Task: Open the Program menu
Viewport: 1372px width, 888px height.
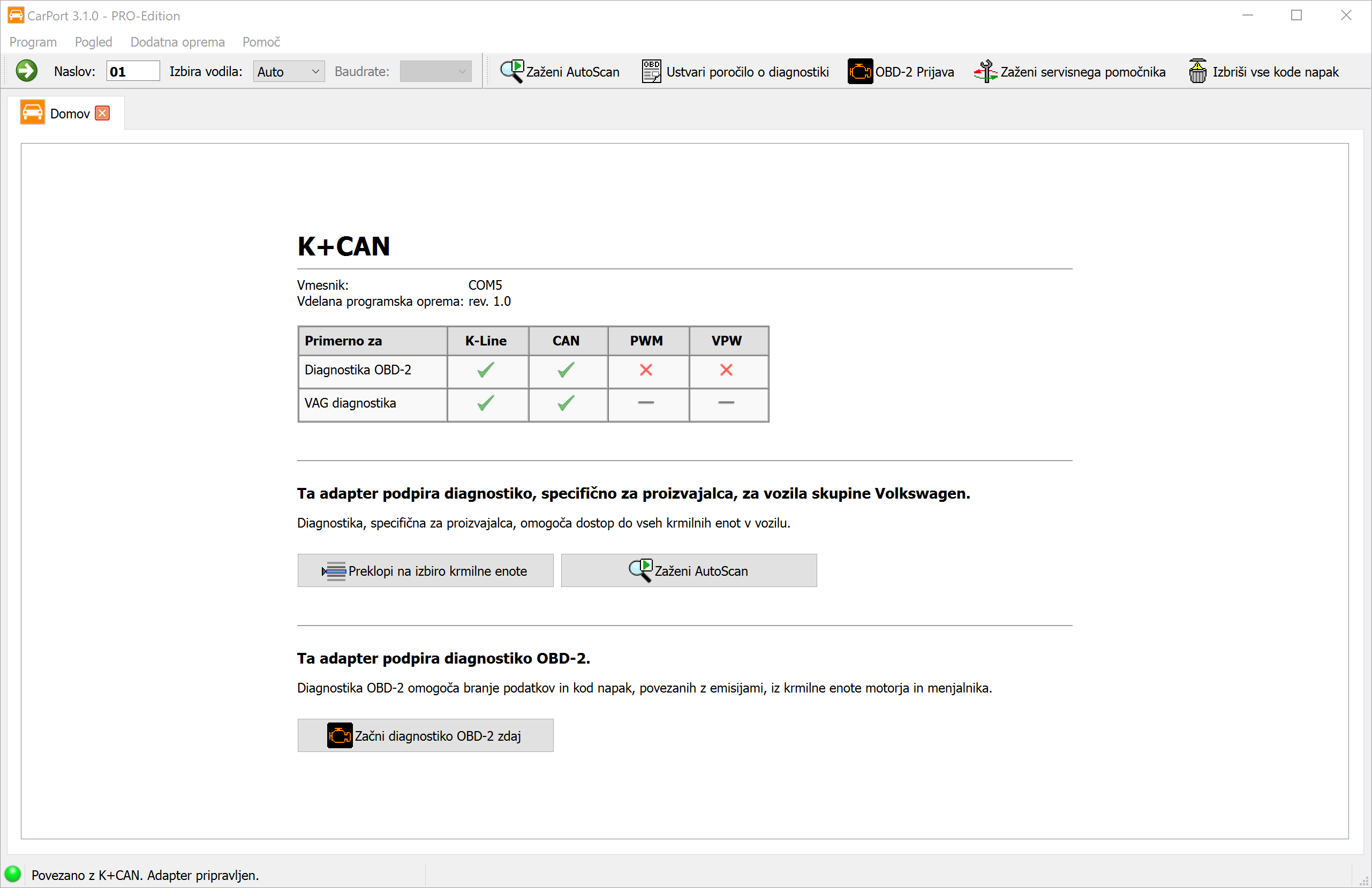Action: coord(33,42)
